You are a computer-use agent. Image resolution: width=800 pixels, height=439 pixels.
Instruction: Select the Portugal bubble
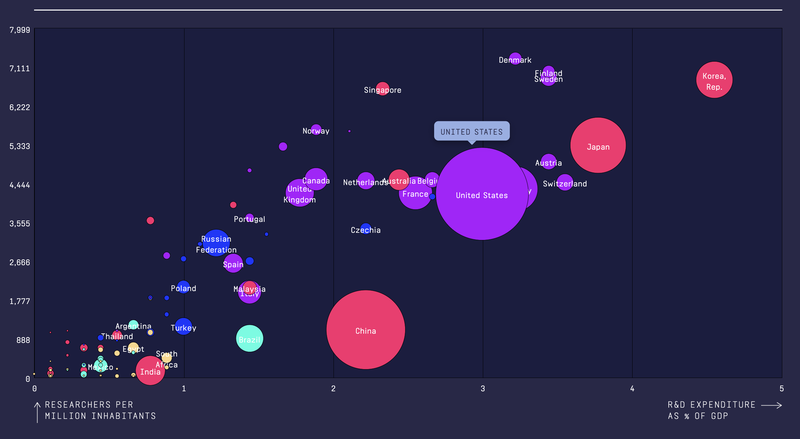(x=249, y=217)
